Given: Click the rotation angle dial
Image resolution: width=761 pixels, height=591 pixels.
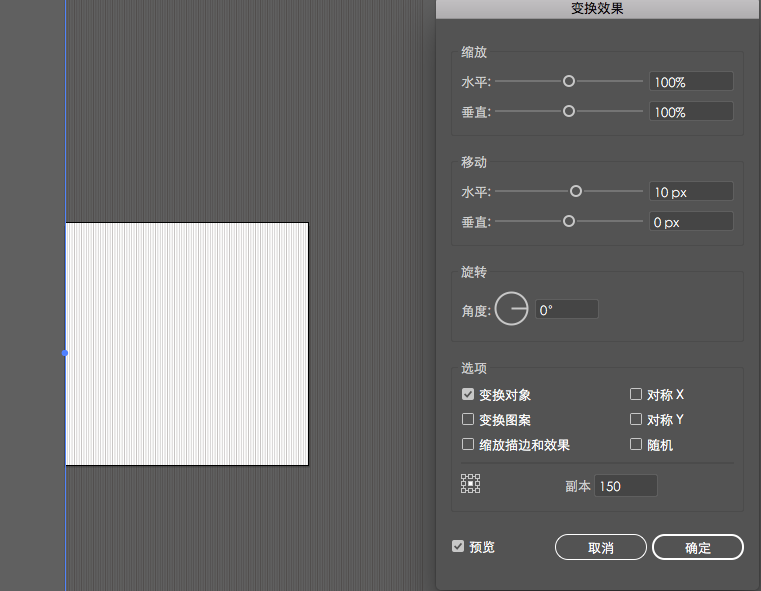Looking at the screenshot, I should 512,310.
